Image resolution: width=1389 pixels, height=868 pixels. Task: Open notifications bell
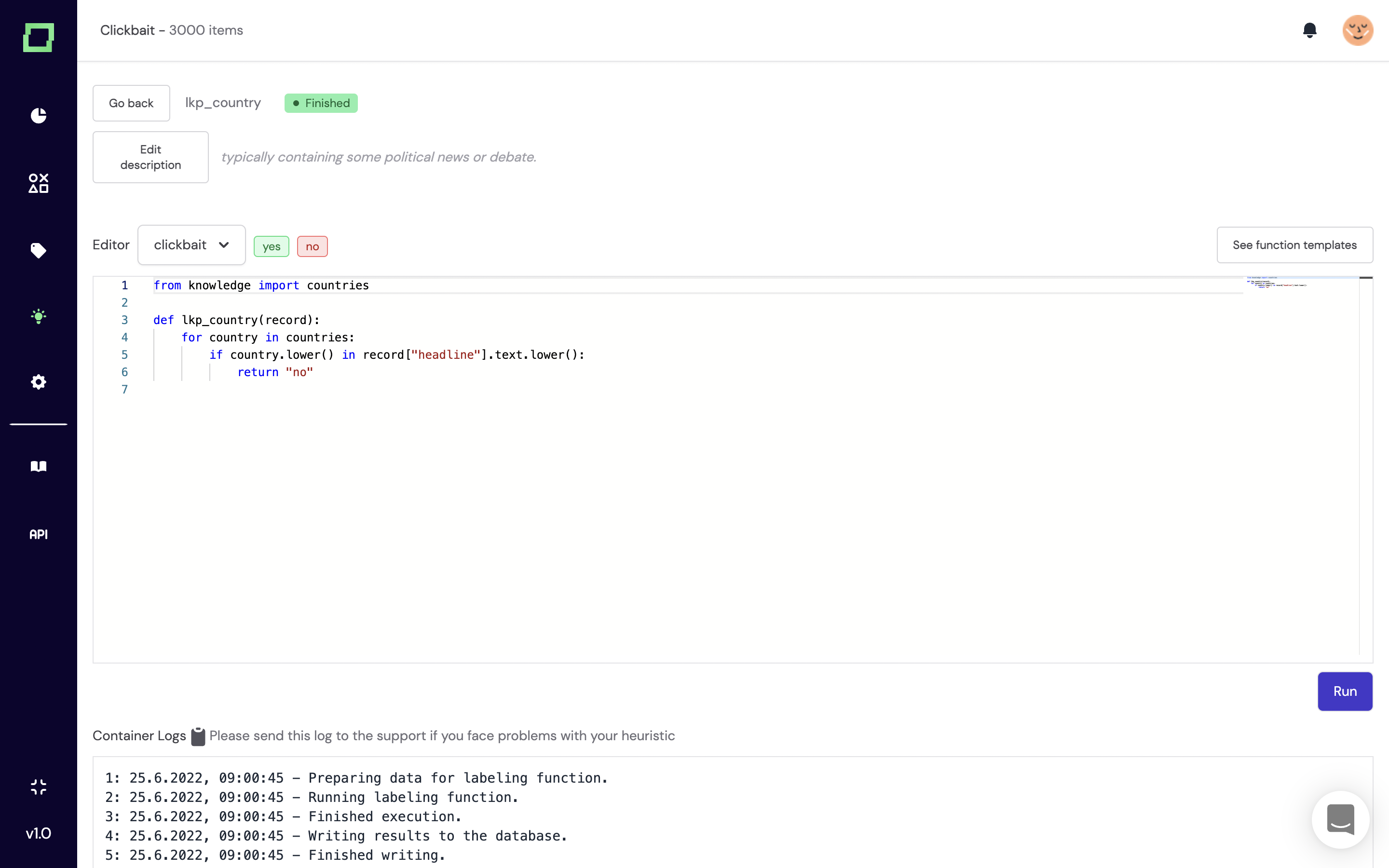pyautogui.click(x=1309, y=30)
